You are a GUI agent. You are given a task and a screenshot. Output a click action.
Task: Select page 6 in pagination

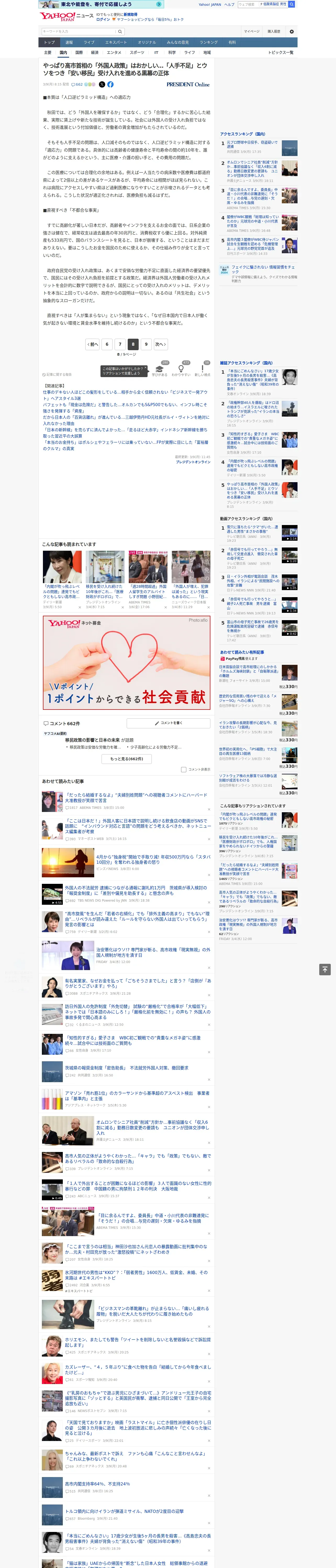coord(107,344)
